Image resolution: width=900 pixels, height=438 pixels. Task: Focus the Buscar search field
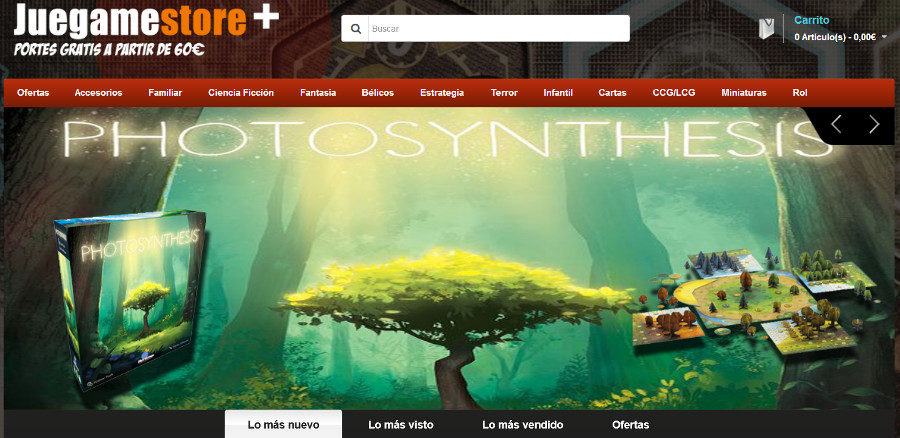pyautogui.click(x=498, y=29)
